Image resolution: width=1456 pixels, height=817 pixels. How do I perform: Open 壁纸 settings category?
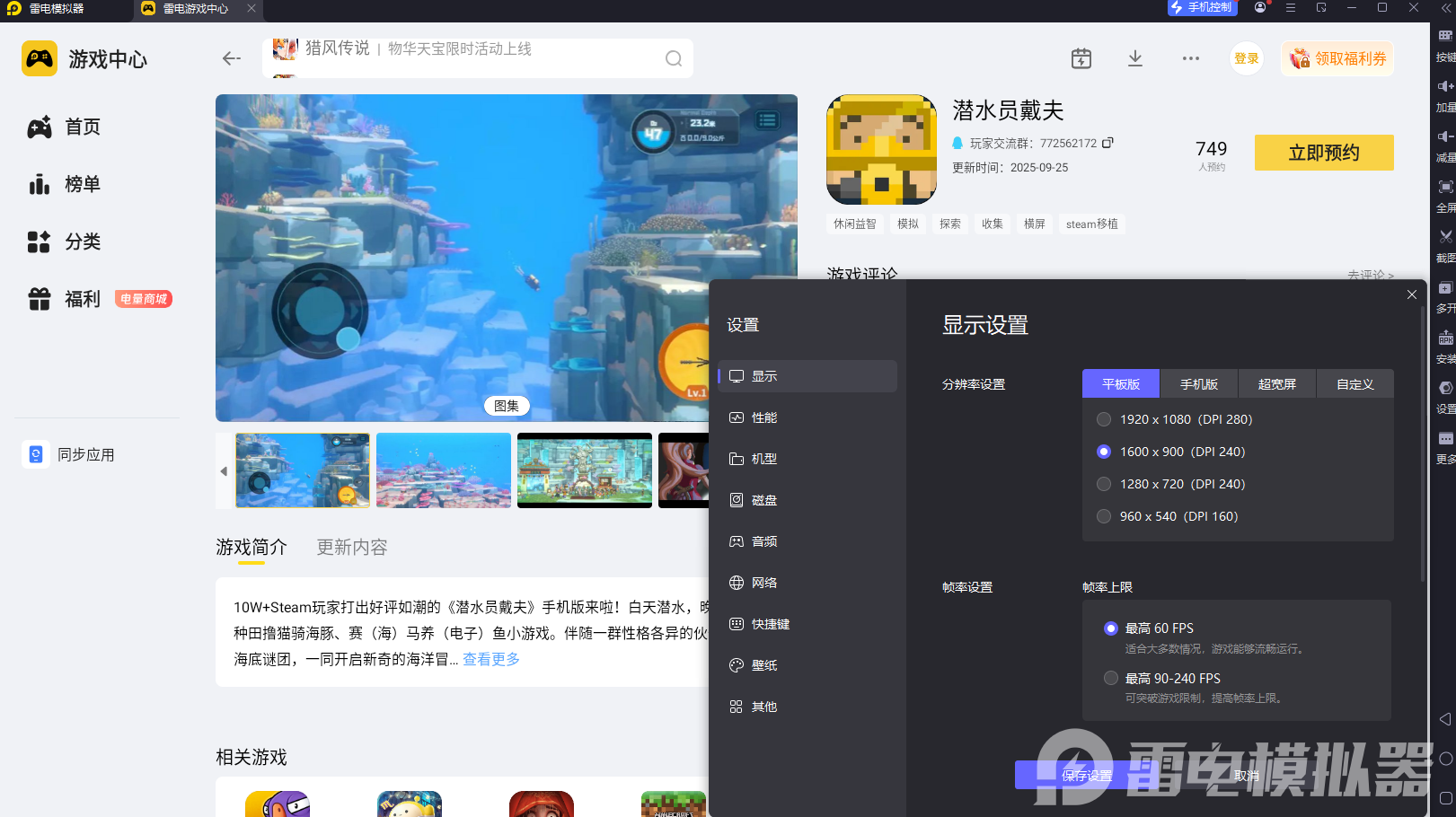(x=807, y=665)
